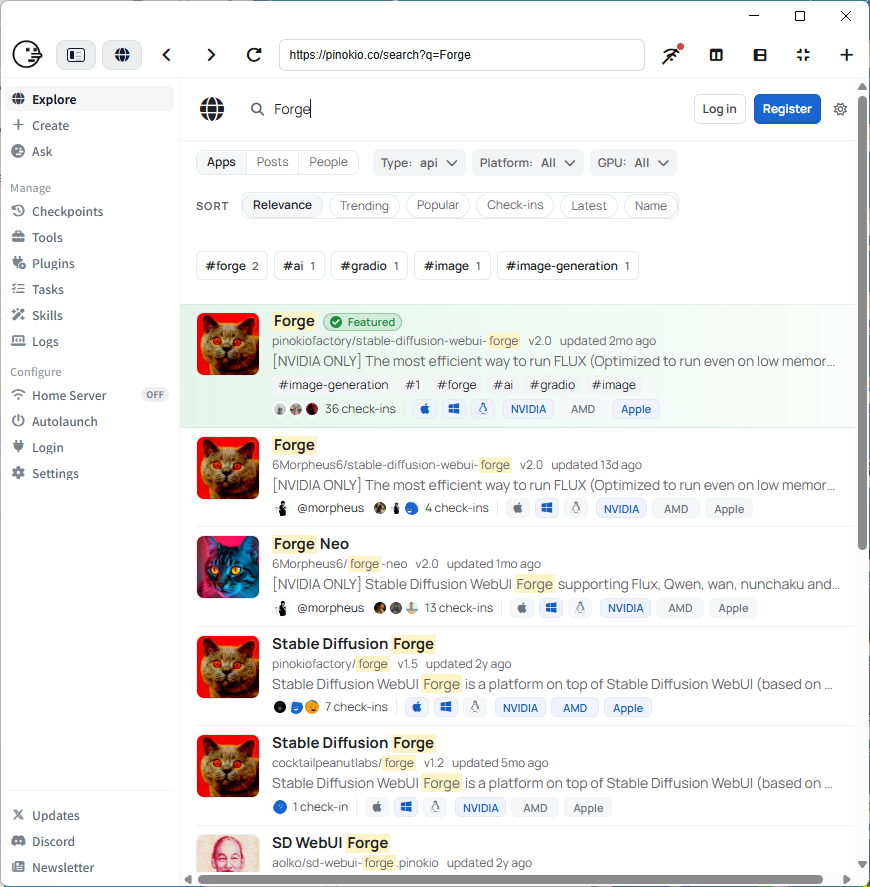Click Linux platform icon on featured Forge
This screenshot has height=887, width=870.
click(x=483, y=409)
